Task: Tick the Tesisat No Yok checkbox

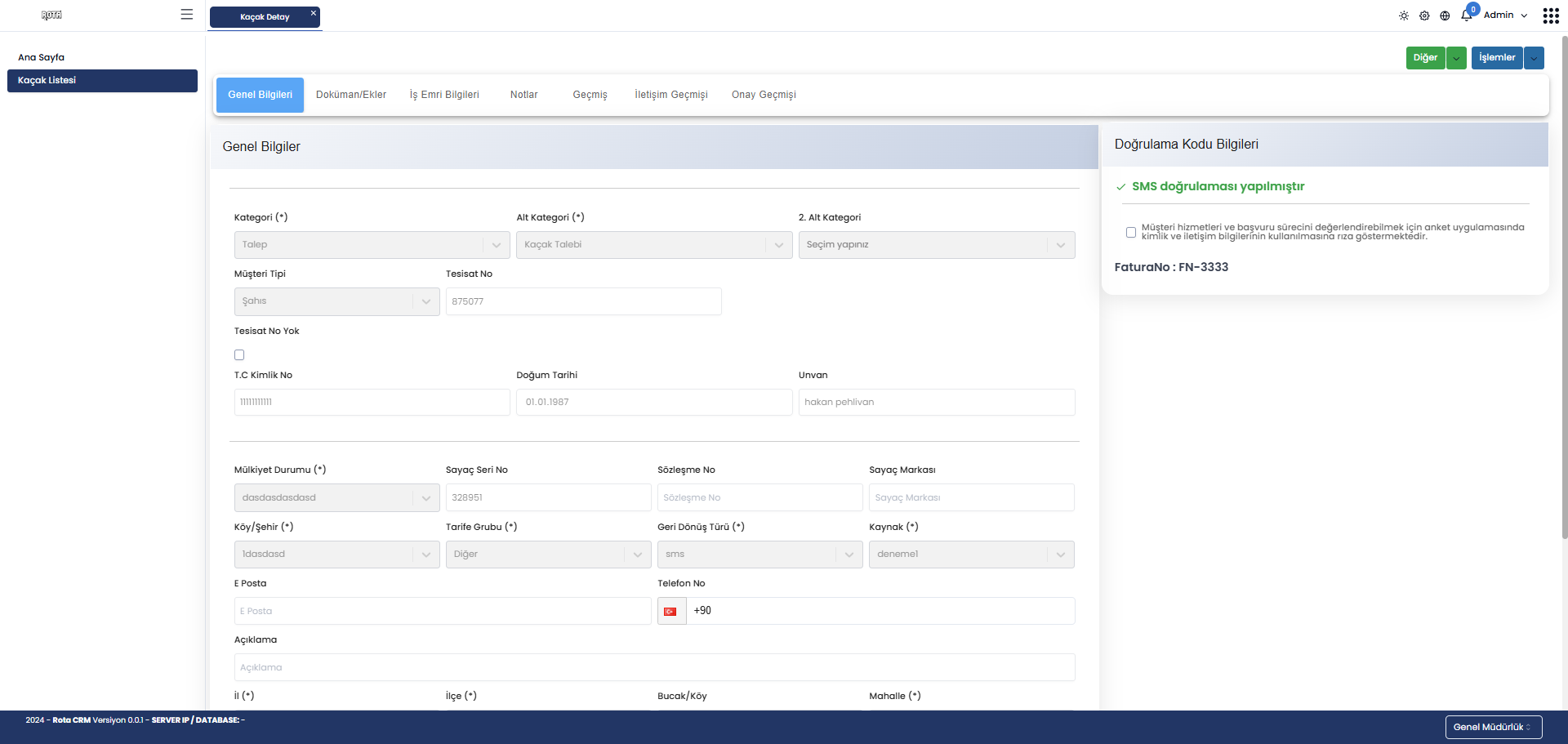Action: pyautogui.click(x=239, y=354)
